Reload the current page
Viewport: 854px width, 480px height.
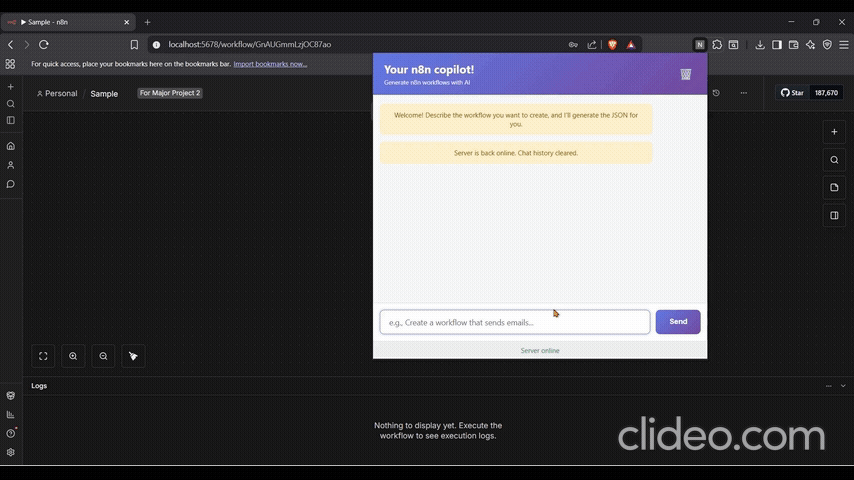(x=44, y=45)
